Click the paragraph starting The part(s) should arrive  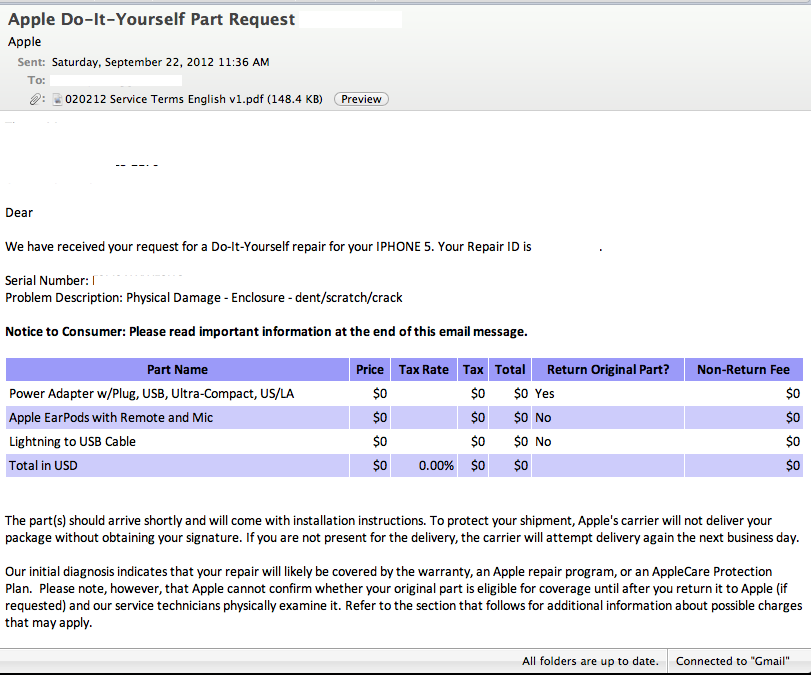point(402,529)
